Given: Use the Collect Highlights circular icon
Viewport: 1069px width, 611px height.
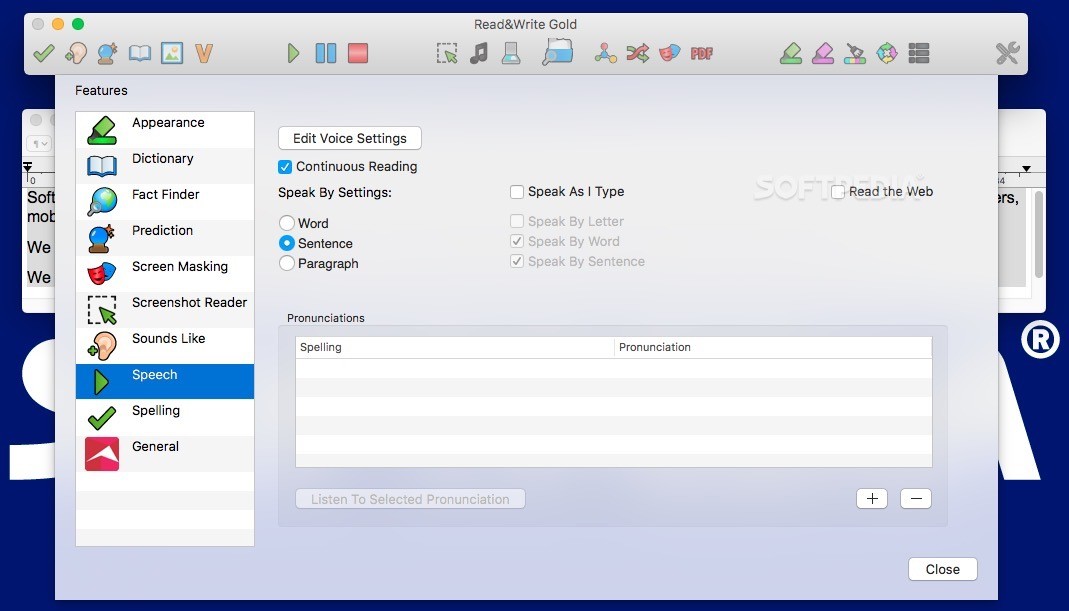Looking at the screenshot, I should 887,53.
